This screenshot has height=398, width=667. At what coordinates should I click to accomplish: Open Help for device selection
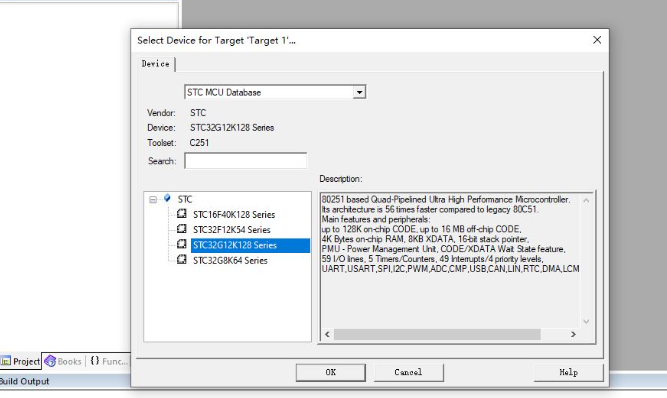pos(568,372)
